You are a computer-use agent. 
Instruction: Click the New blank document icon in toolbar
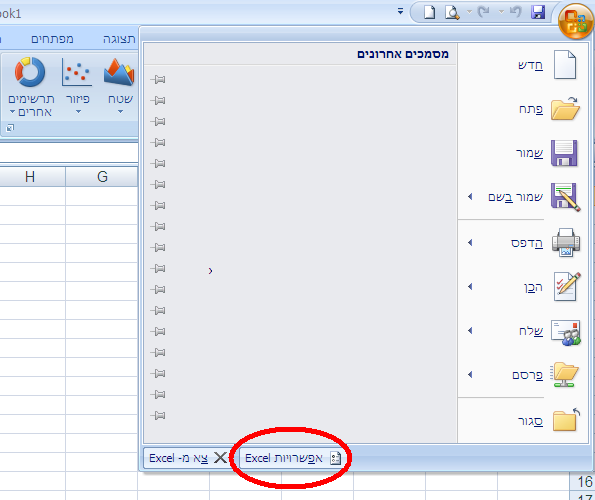pos(429,12)
